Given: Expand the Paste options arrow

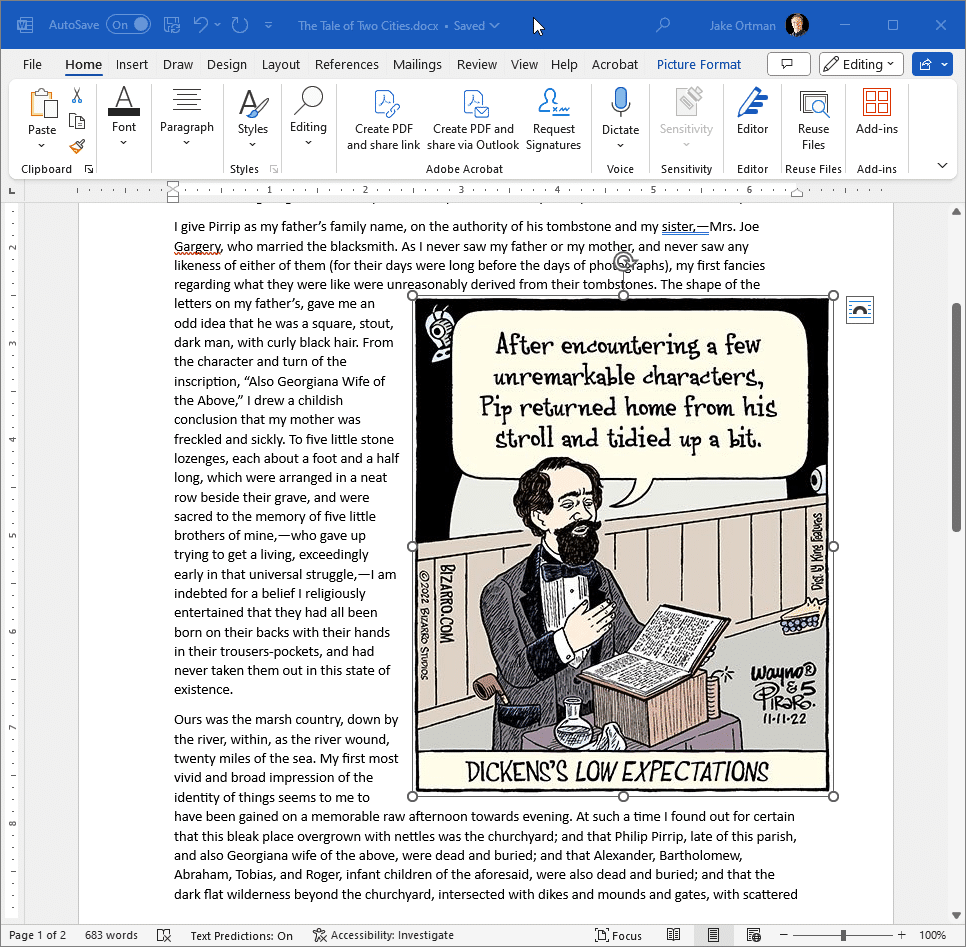Looking at the screenshot, I should 42,145.
